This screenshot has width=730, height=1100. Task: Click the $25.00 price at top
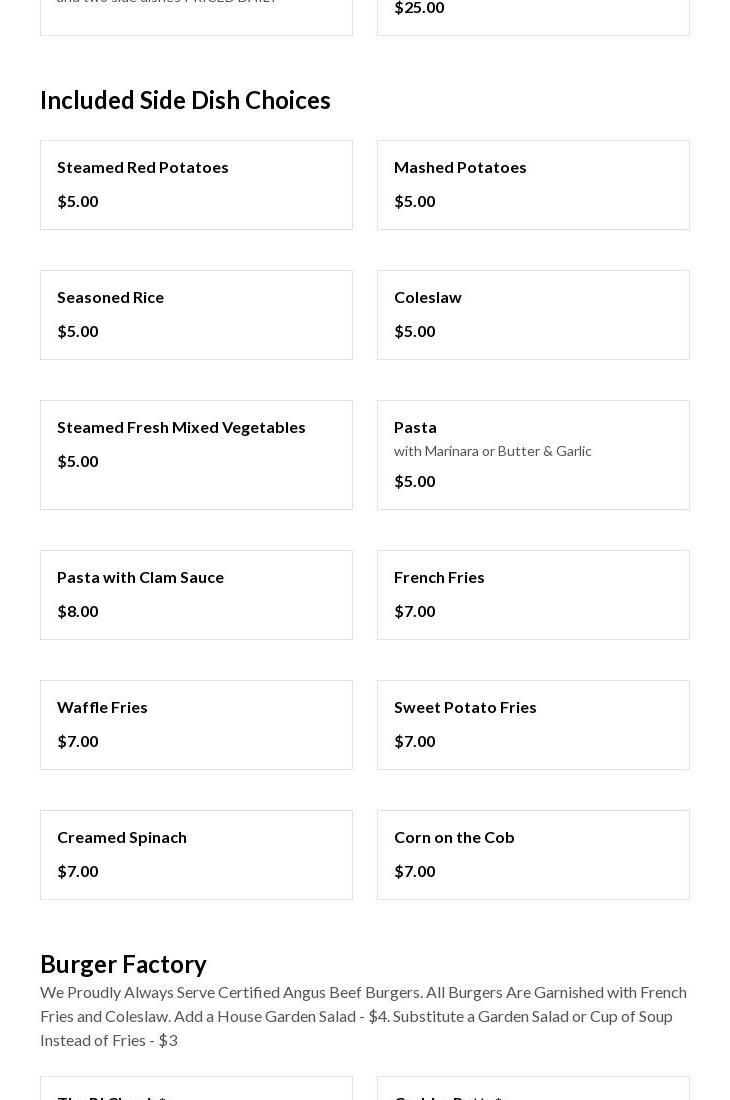click(x=419, y=8)
